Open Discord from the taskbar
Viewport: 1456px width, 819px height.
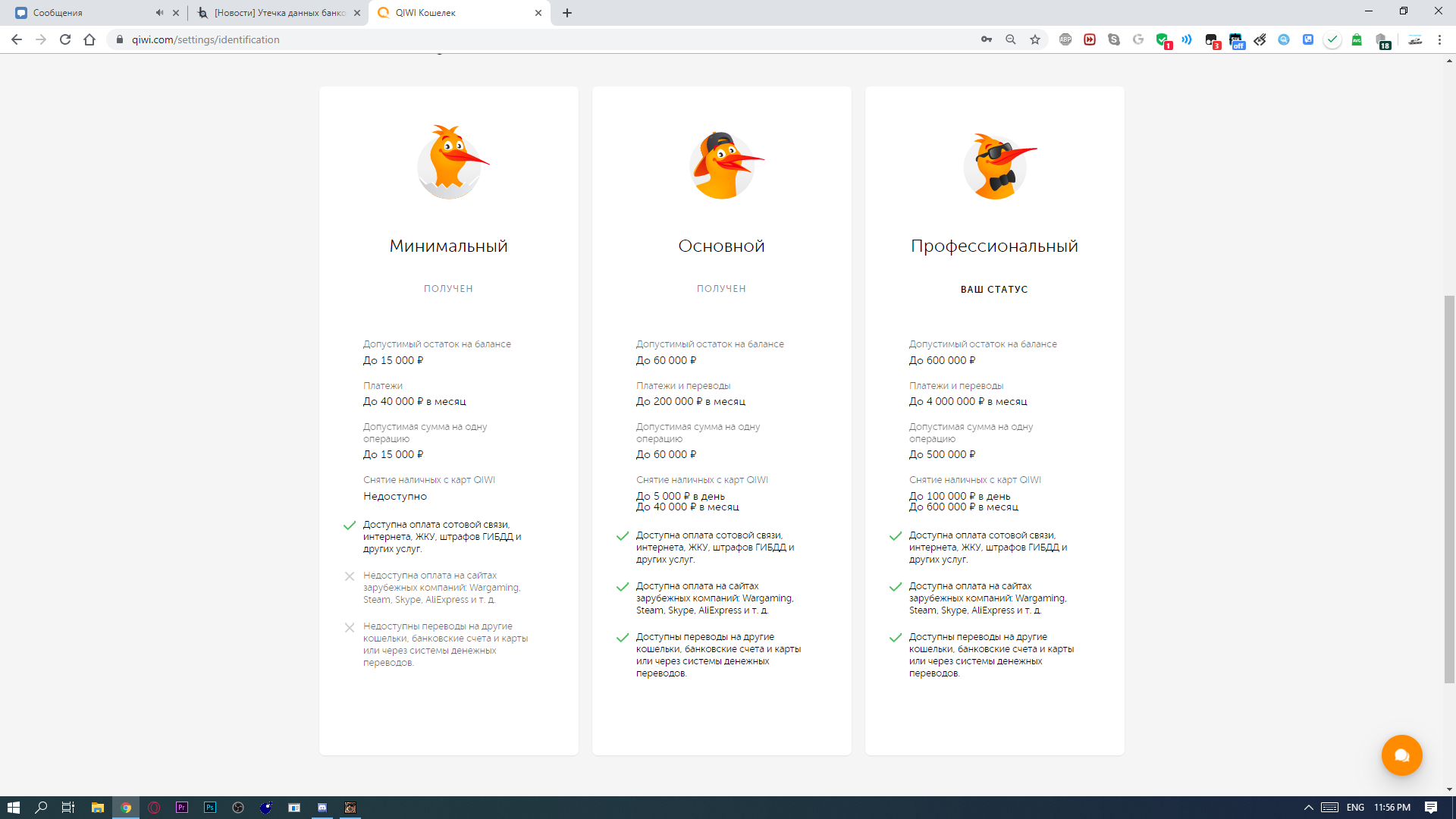pyautogui.click(x=322, y=808)
